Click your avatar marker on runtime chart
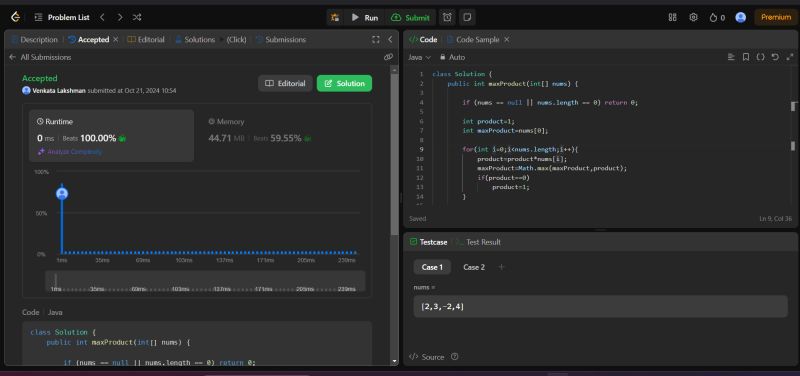Image resolution: width=800 pixels, height=376 pixels. point(62,194)
